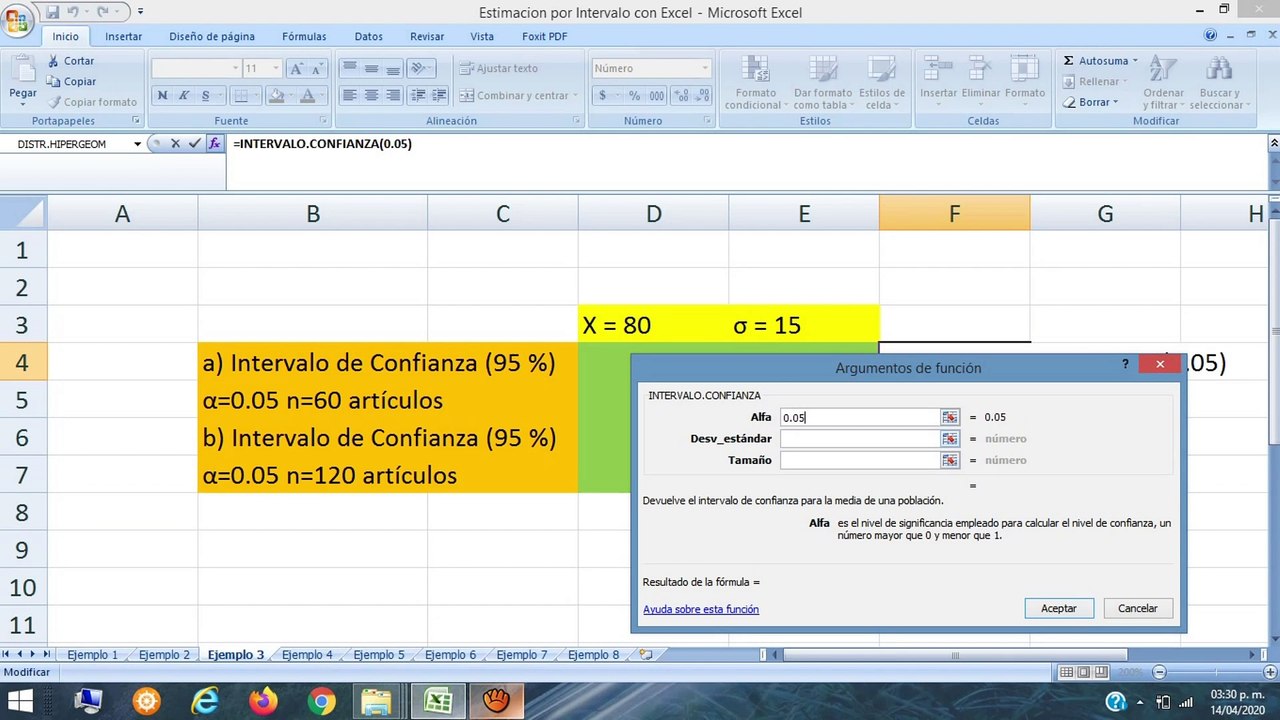Screen dimensions: 1280x720
Task: Click the zoom slider on the status bar
Action: point(1214,672)
